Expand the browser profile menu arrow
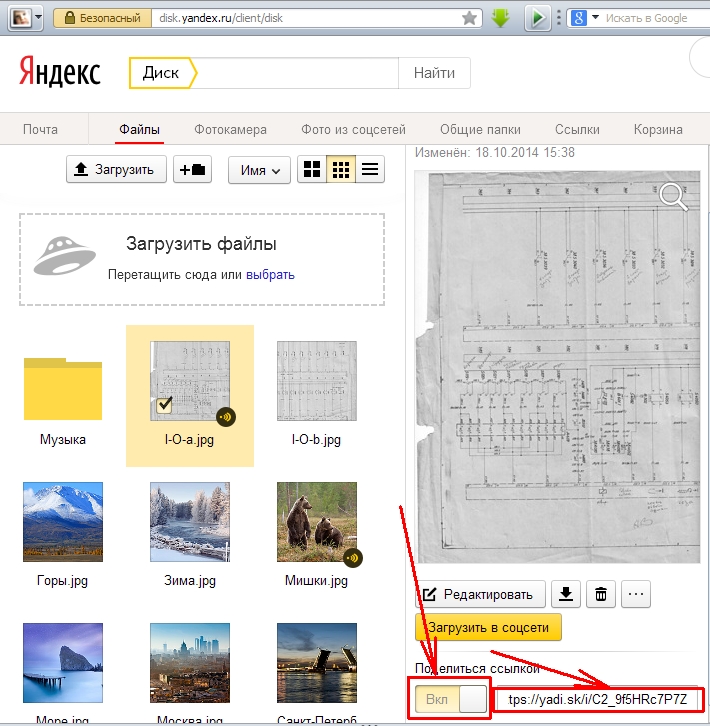 (38, 18)
